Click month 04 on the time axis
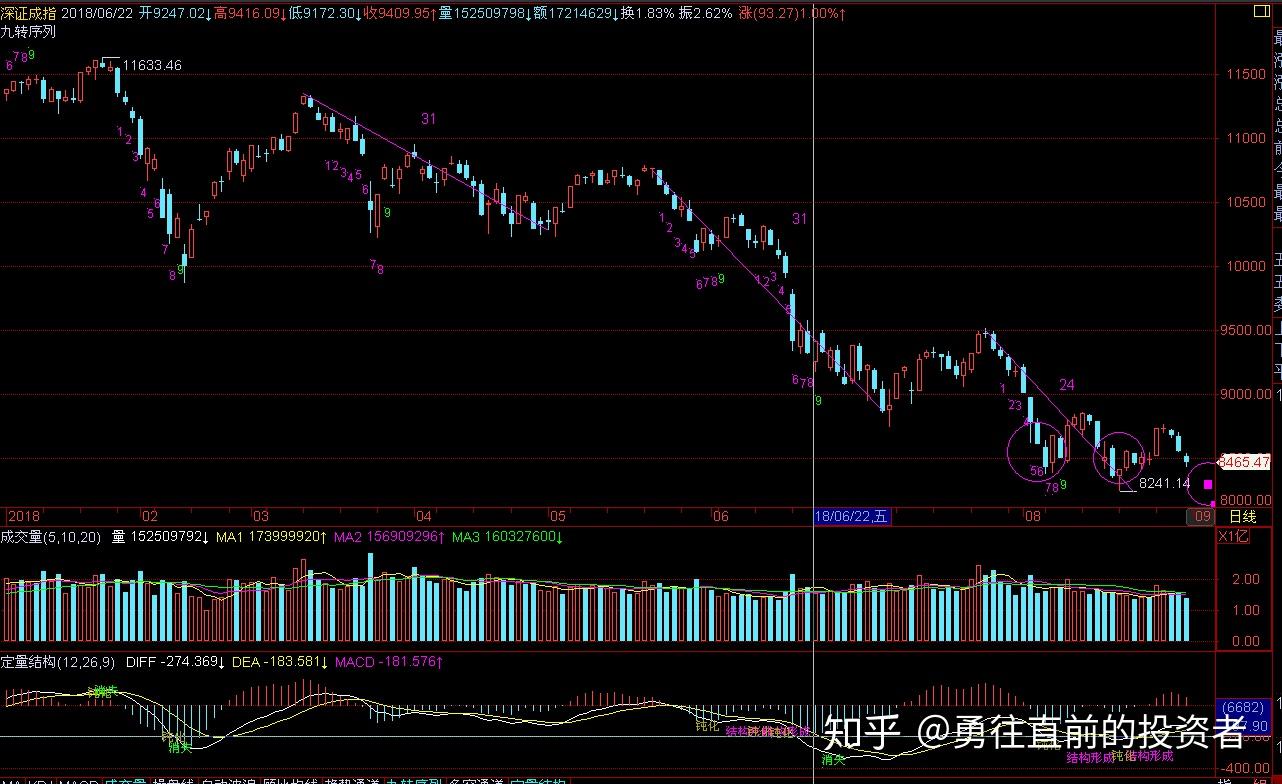 click(424, 516)
